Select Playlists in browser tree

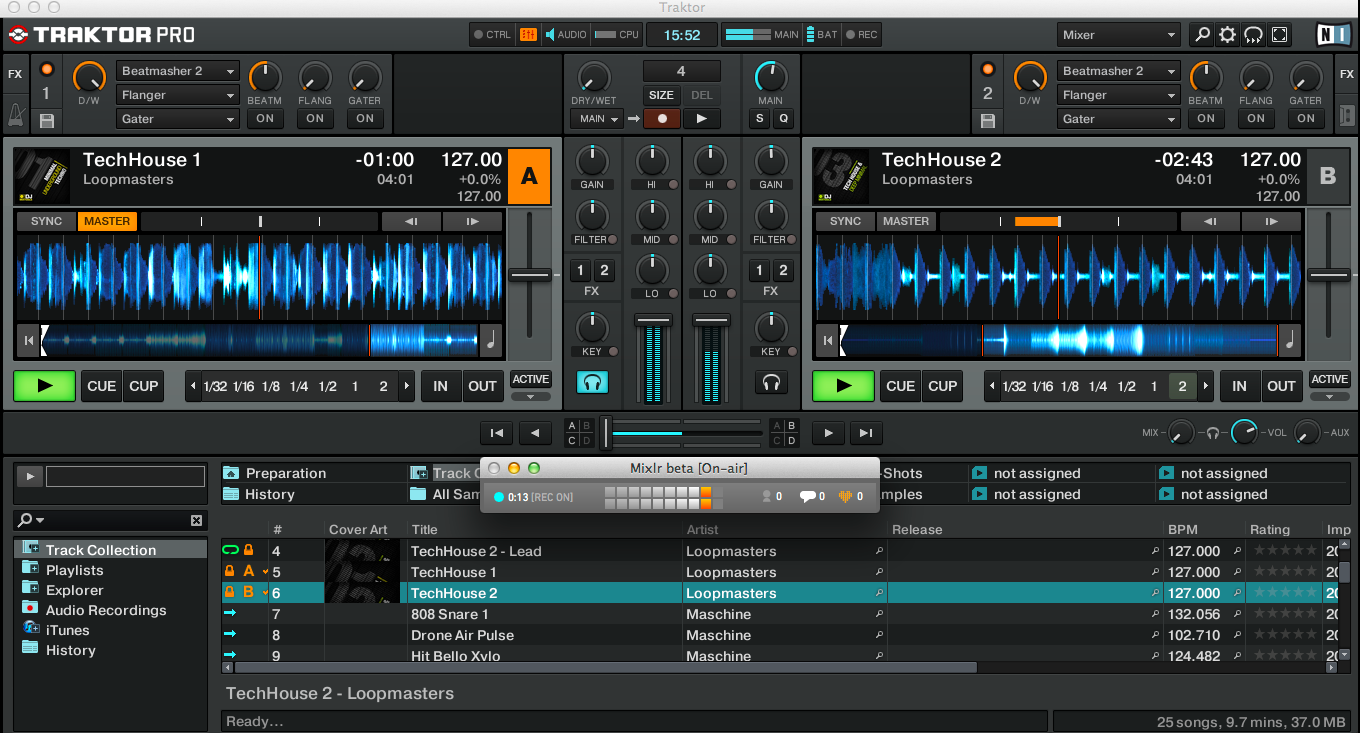(x=74, y=570)
